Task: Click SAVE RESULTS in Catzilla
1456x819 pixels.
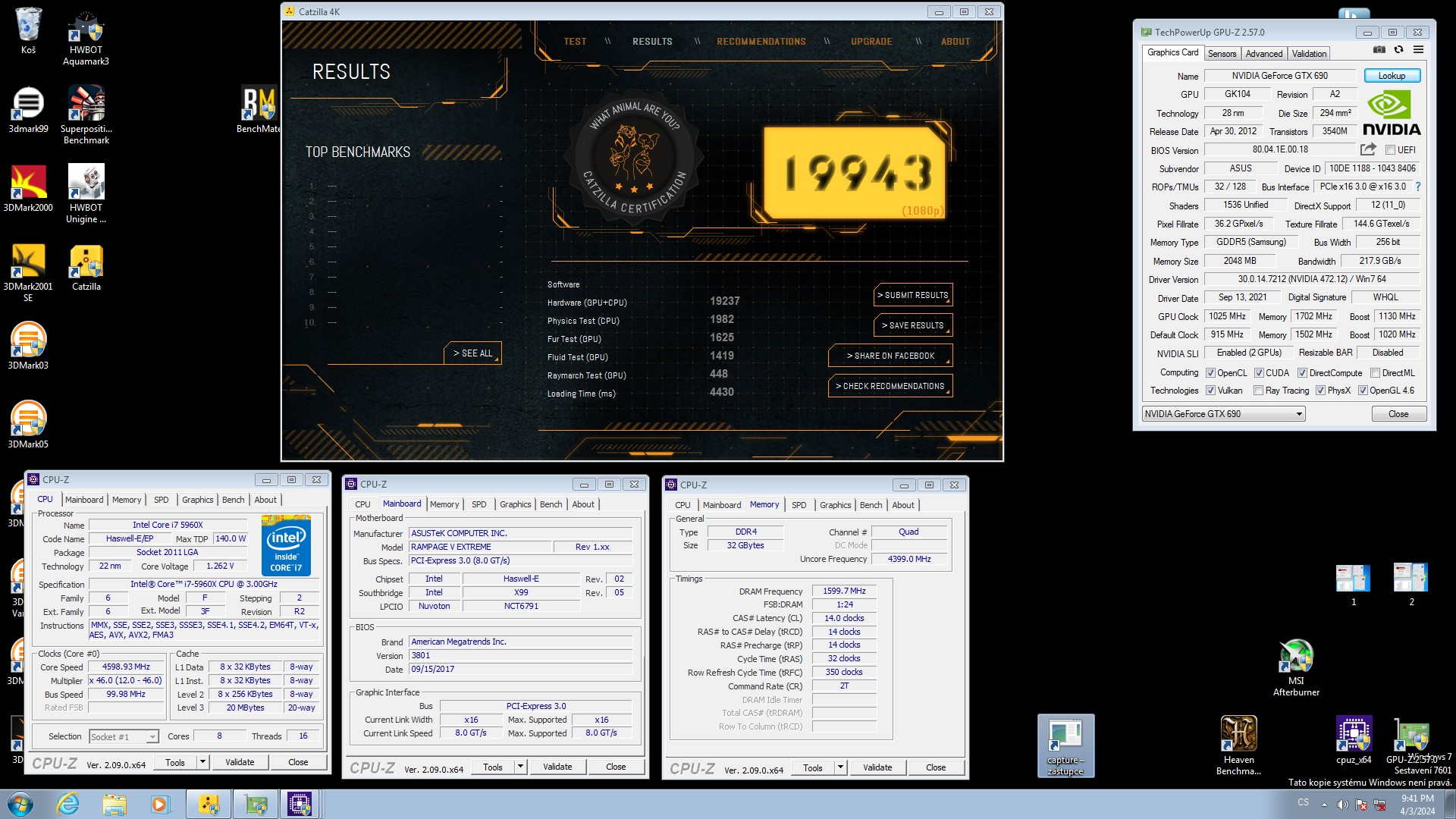Action: pos(913,325)
